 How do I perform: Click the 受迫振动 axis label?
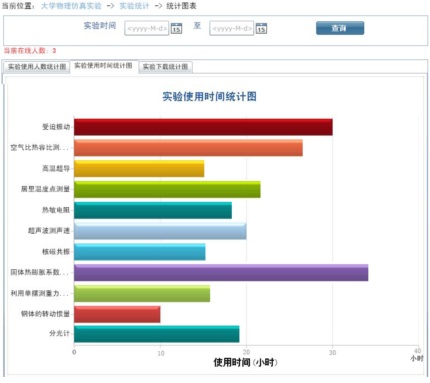point(56,127)
